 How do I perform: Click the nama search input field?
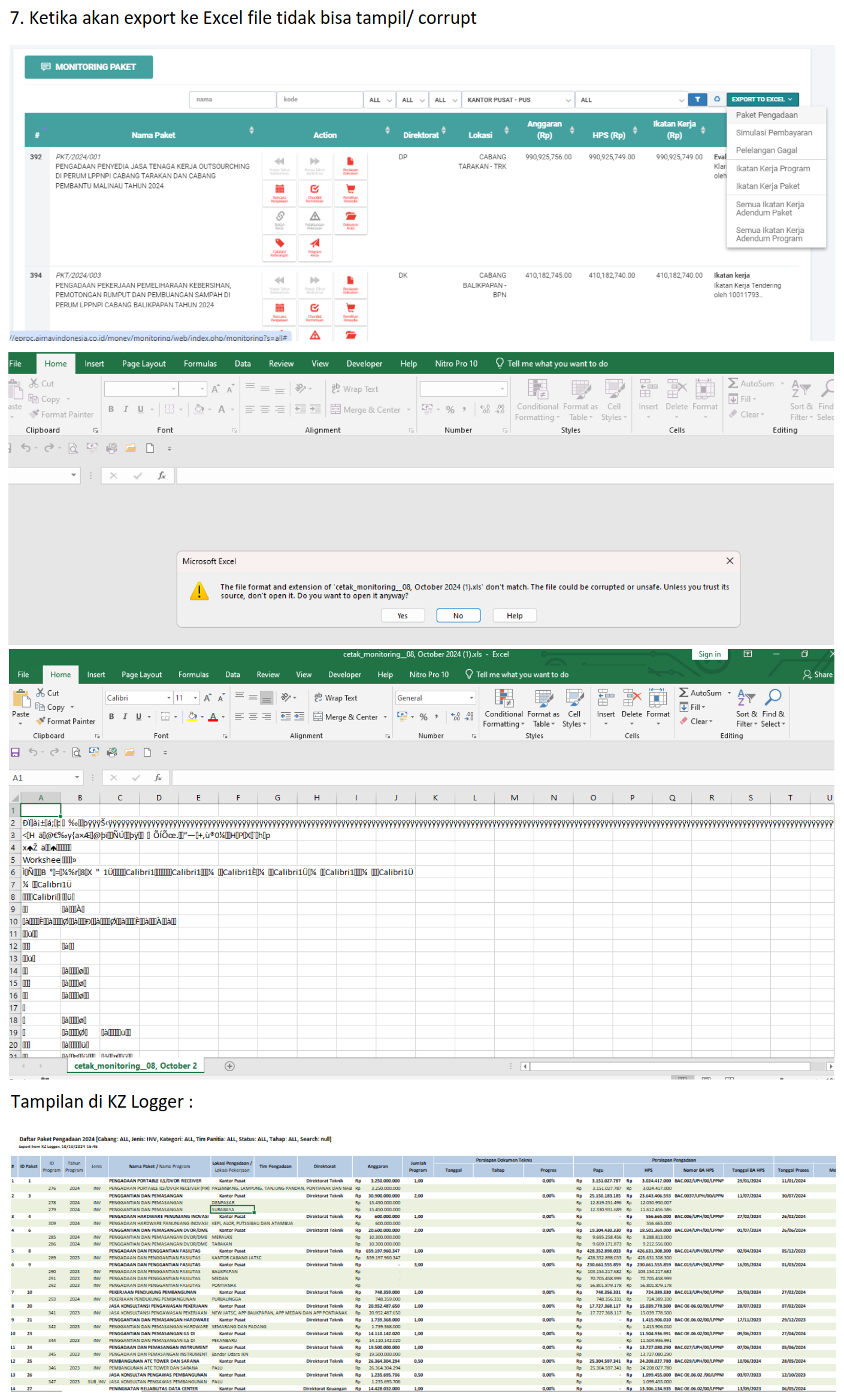(x=232, y=99)
